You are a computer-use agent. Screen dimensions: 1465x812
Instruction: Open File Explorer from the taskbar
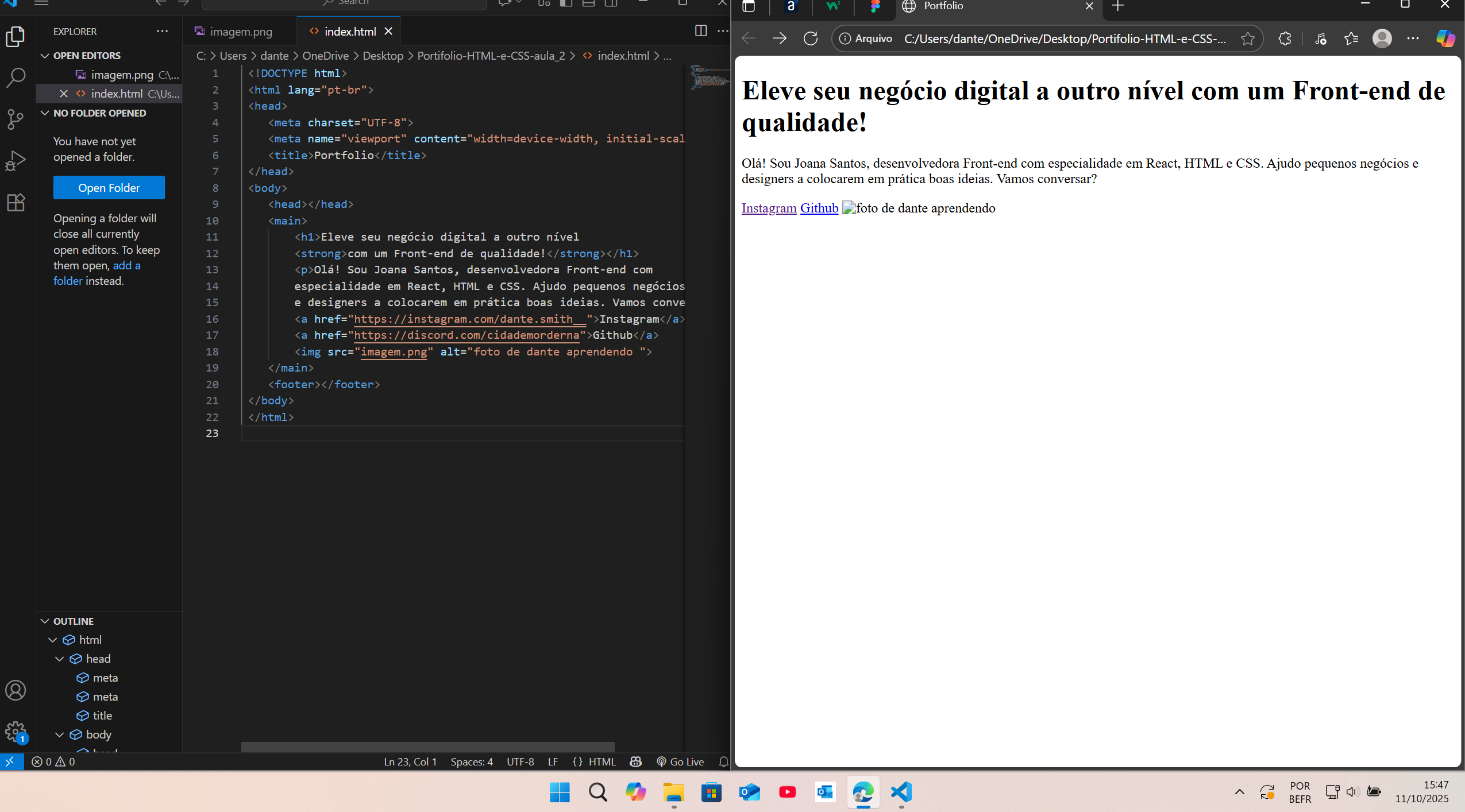click(x=673, y=792)
